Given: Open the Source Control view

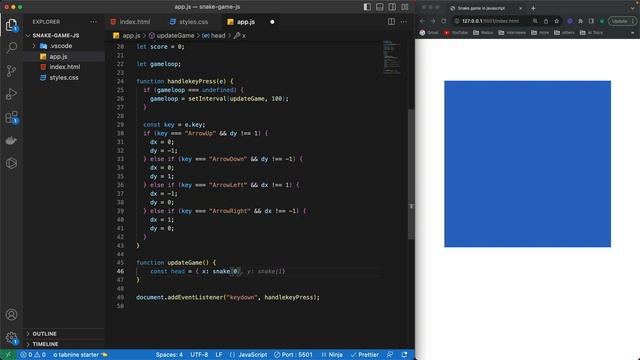Looking at the screenshot, I should click(x=11, y=71).
